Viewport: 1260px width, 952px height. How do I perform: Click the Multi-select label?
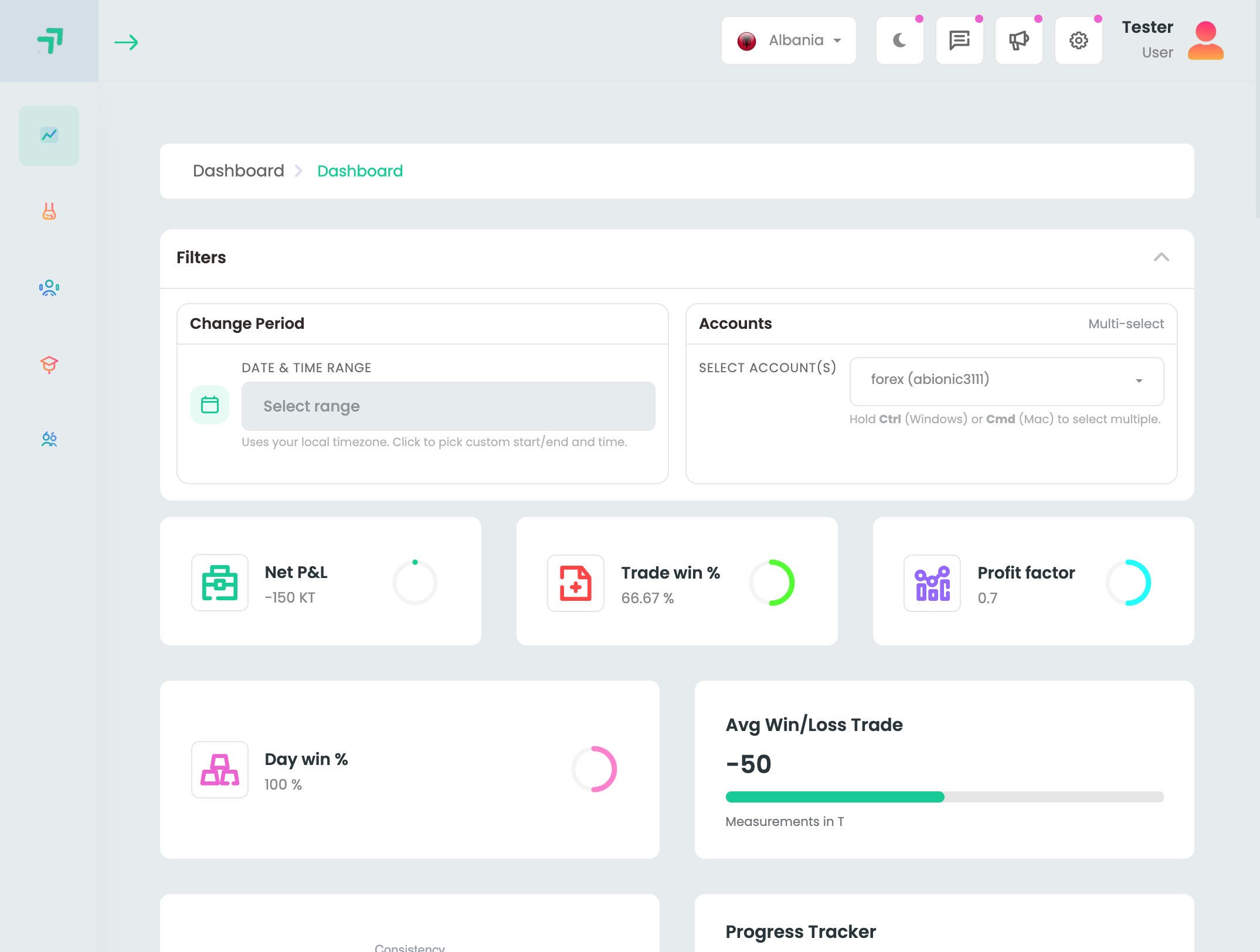[x=1126, y=324]
